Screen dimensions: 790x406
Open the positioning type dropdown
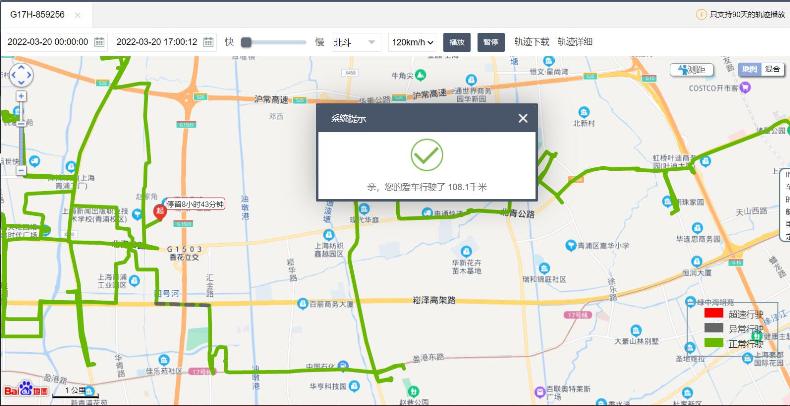click(x=354, y=42)
